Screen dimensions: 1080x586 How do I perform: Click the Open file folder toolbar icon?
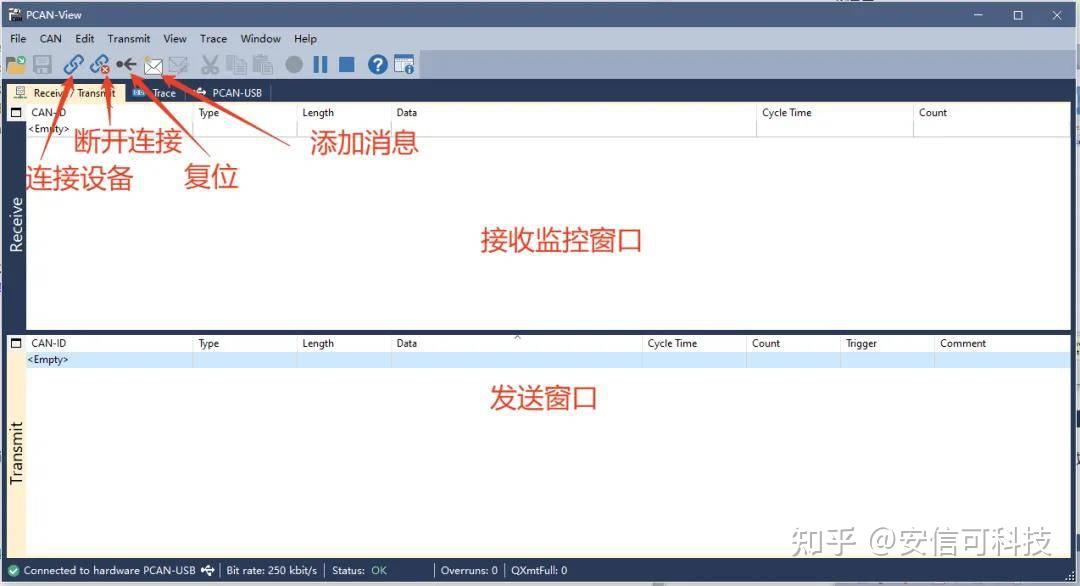[x=16, y=65]
